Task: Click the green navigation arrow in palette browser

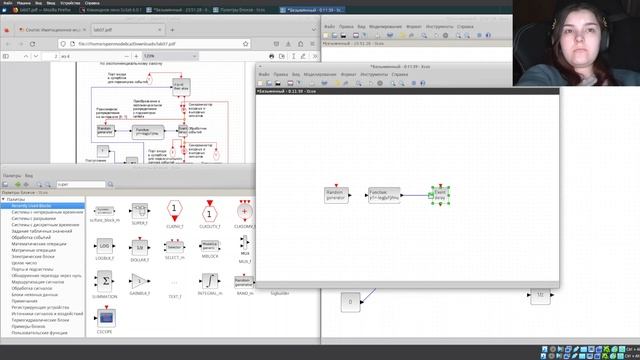Action: (x=18, y=184)
